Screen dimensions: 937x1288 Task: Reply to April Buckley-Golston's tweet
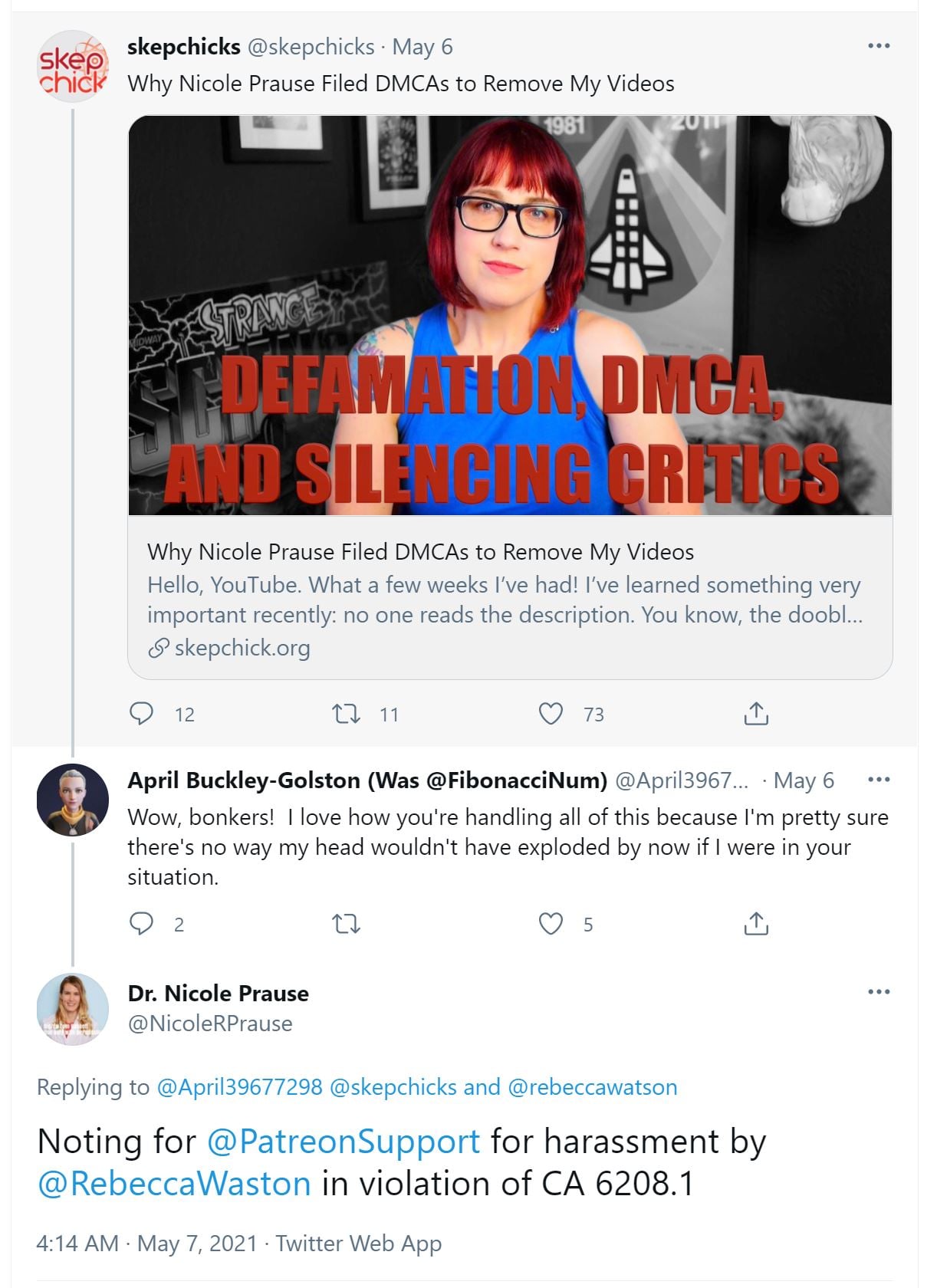pyautogui.click(x=141, y=923)
